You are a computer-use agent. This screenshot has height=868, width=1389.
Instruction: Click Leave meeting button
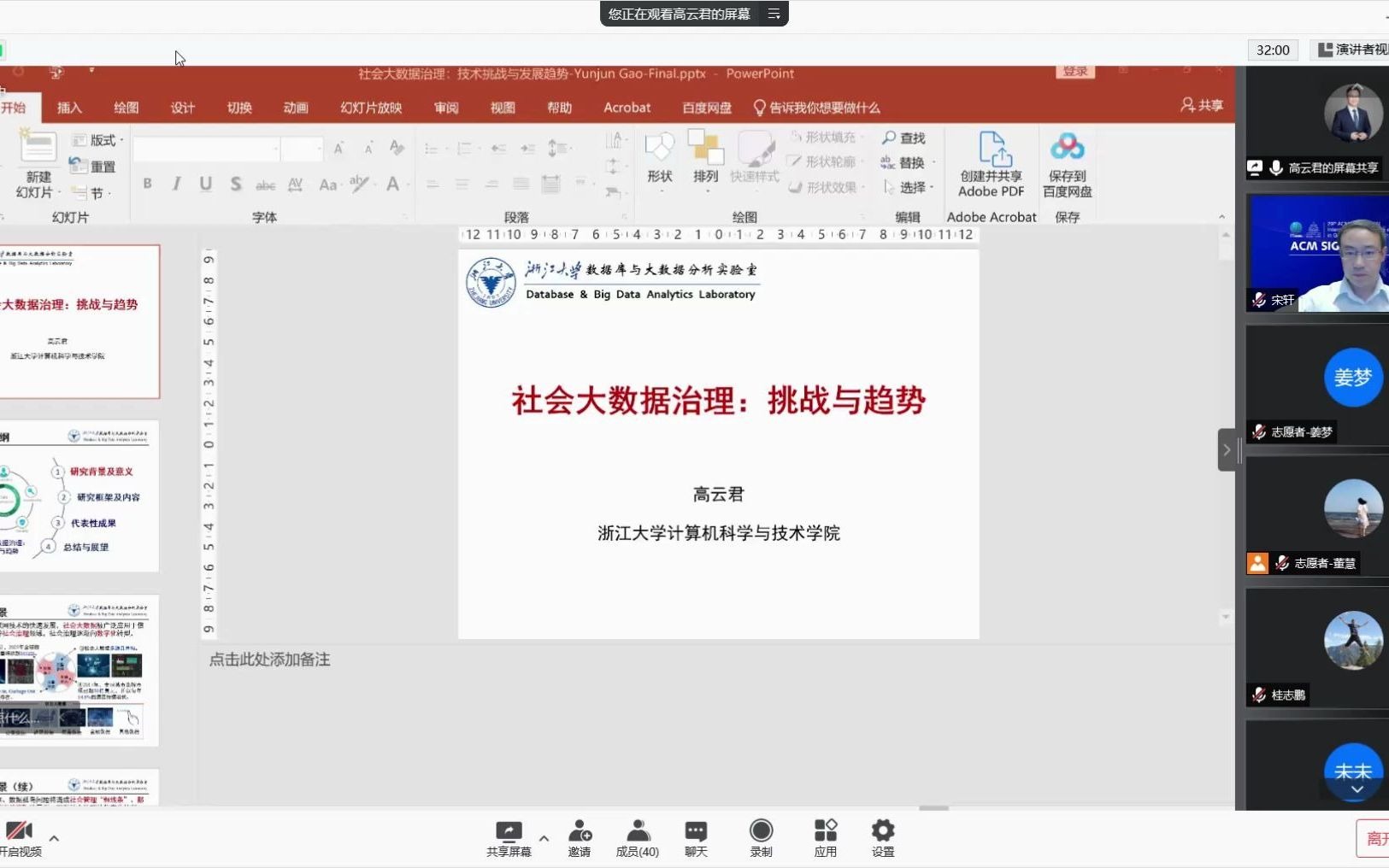(x=1374, y=839)
